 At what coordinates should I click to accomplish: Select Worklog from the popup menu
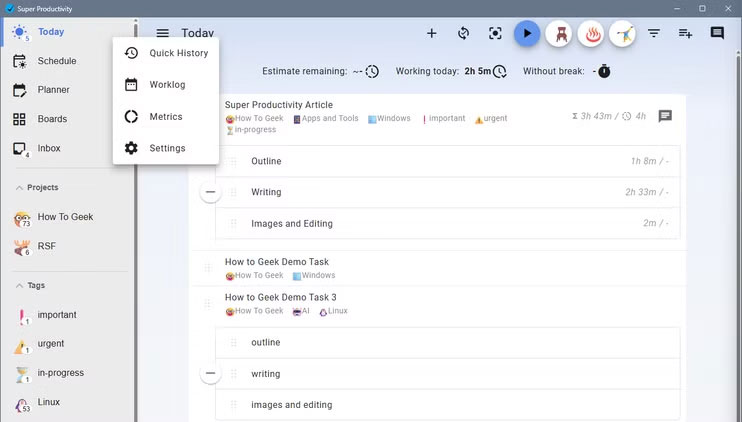pyautogui.click(x=166, y=85)
